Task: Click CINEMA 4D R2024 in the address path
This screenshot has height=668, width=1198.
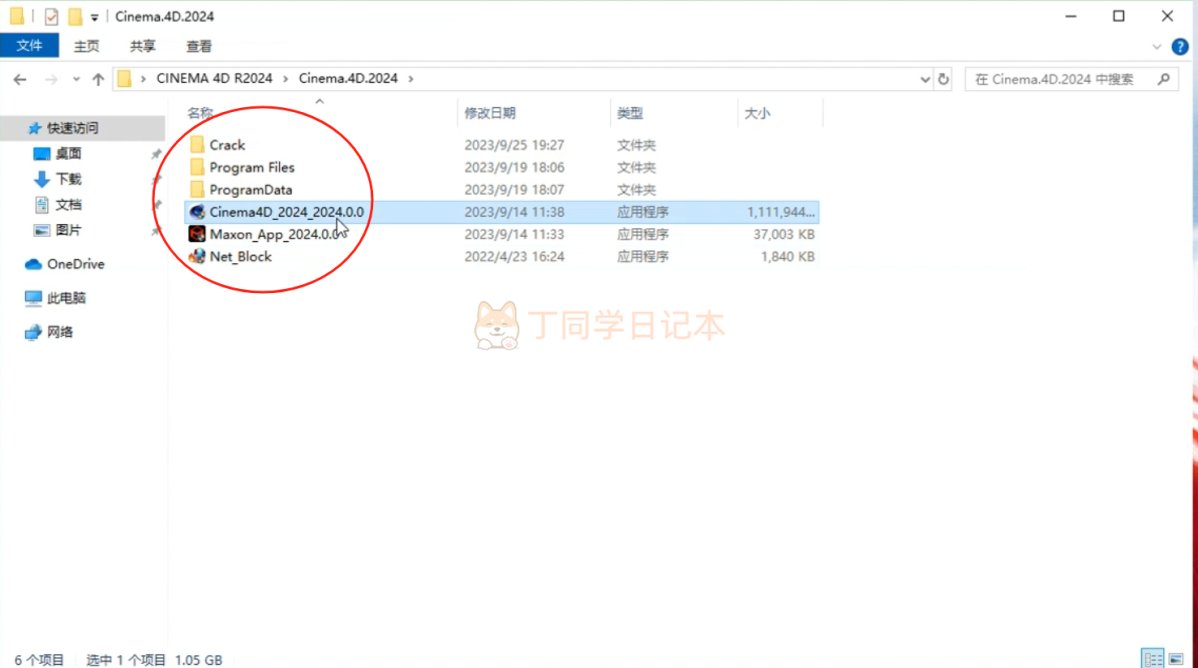Action: (x=214, y=78)
